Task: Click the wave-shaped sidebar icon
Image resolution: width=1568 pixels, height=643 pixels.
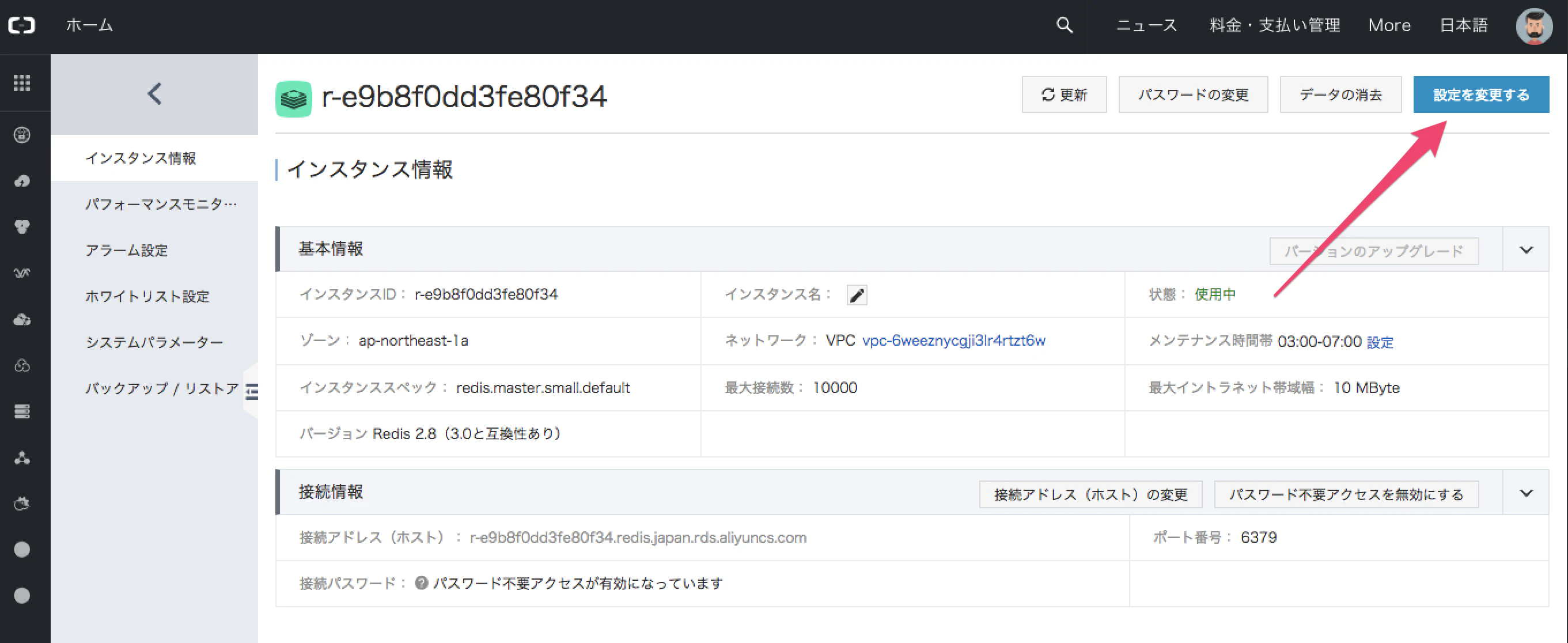Action: 22,274
